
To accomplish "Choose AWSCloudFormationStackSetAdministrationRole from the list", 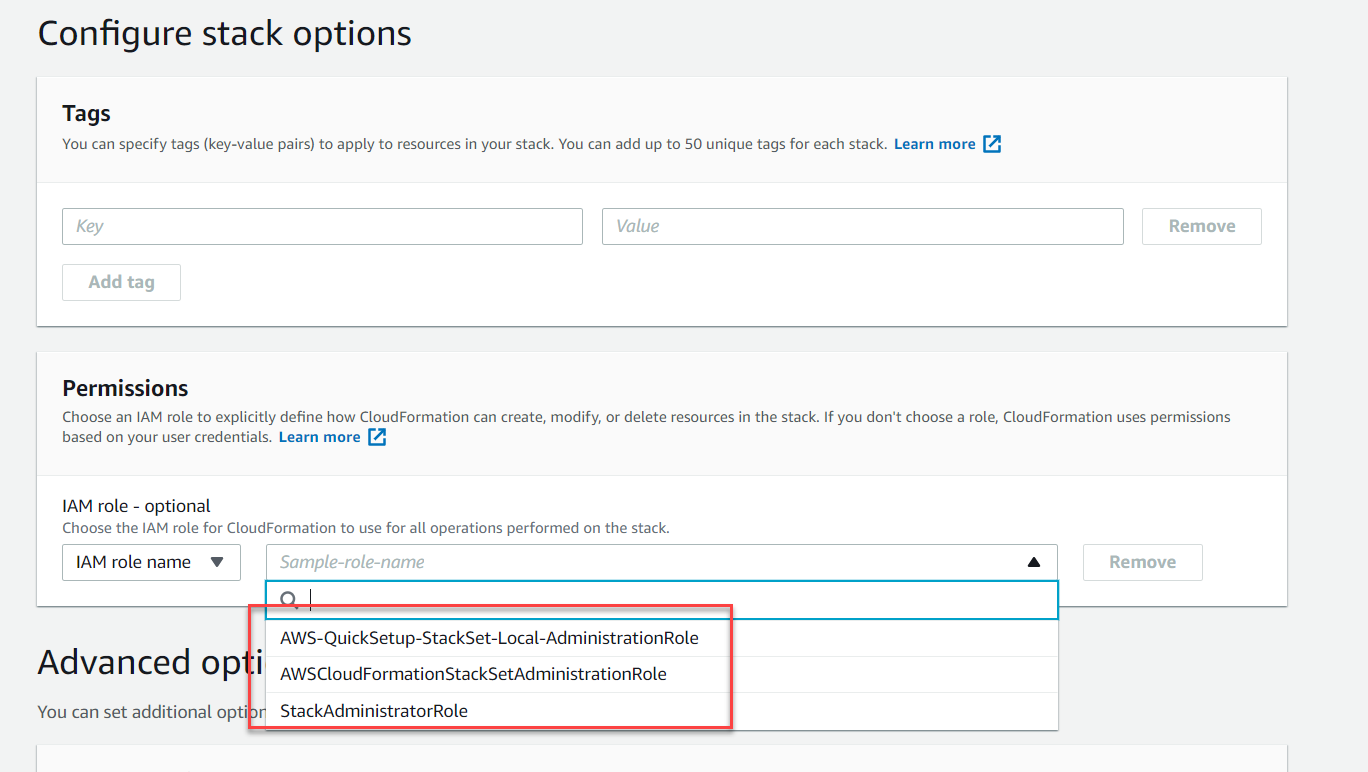I will pos(473,674).
